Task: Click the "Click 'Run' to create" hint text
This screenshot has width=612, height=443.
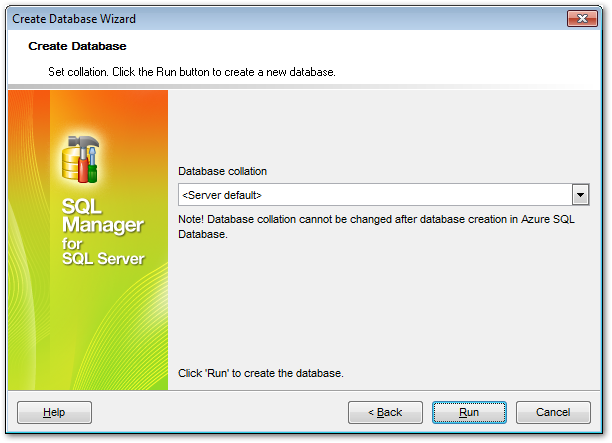Action: (x=261, y=373)
